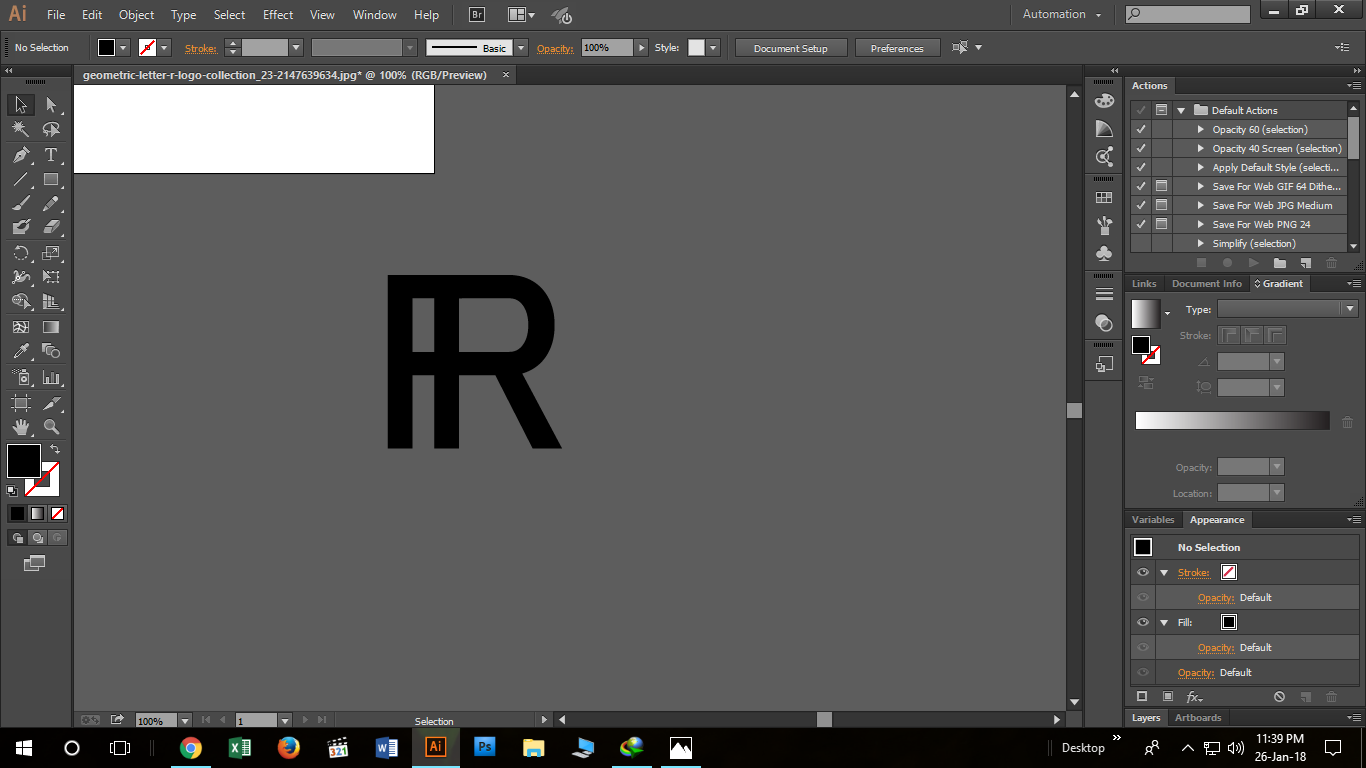Open Adobe Bridge from the Br button
The image size is (1366, 768).
(x=478, y=15)
